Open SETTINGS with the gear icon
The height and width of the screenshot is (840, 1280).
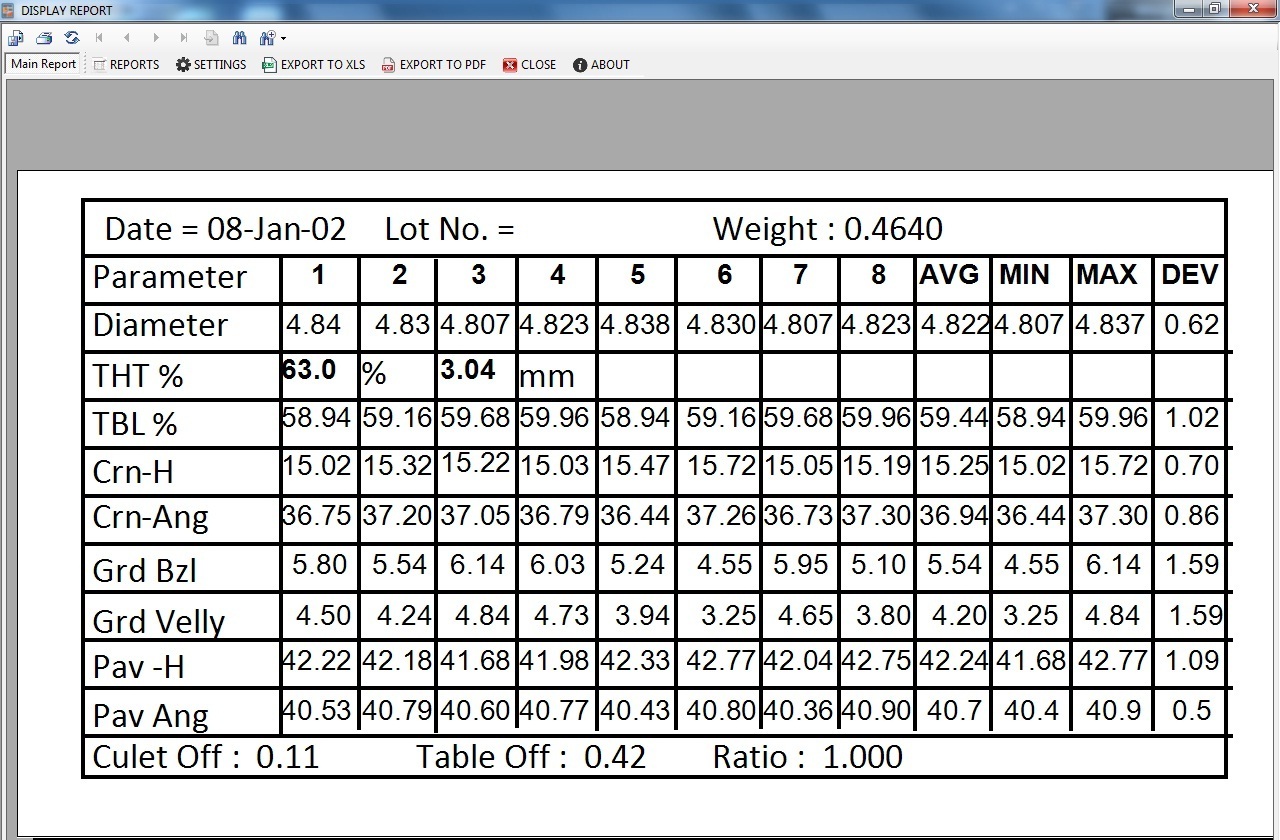(x=211, y=64)
